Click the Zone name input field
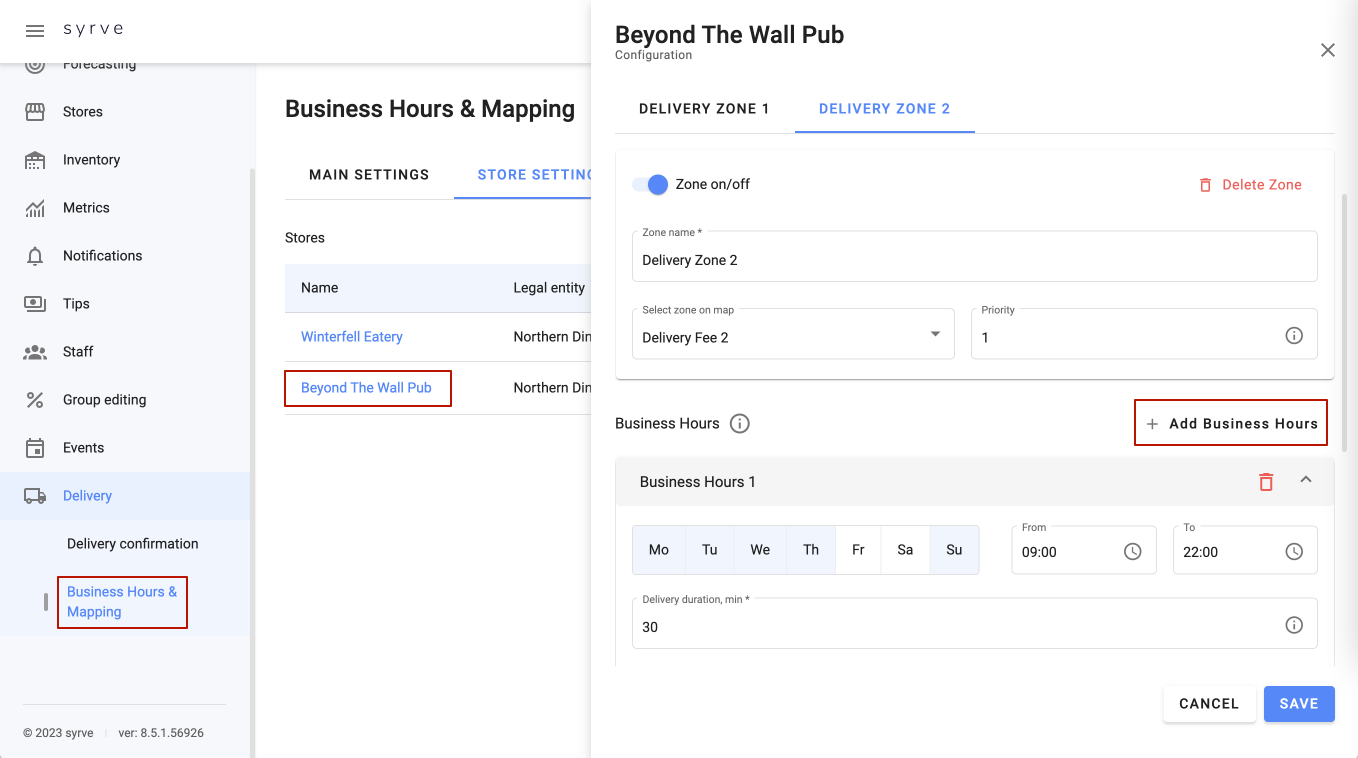The width and height of the screenshot is (1358, 758). click(x=974, y=260)
